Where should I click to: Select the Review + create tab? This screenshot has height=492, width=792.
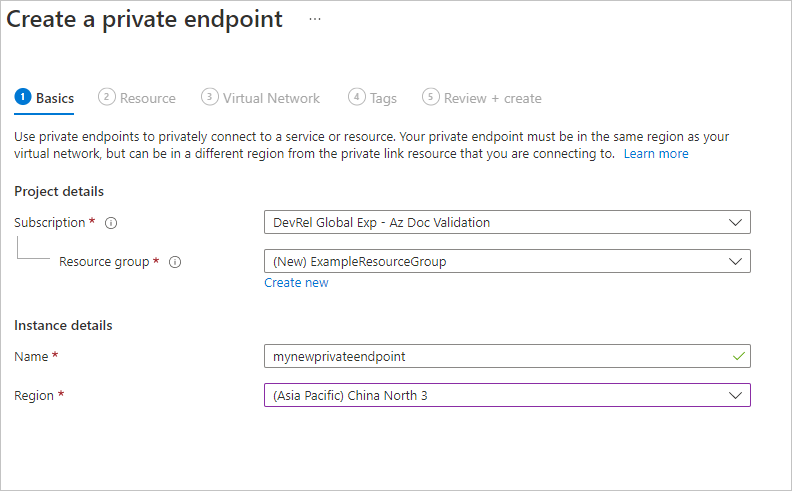point(492,98)
